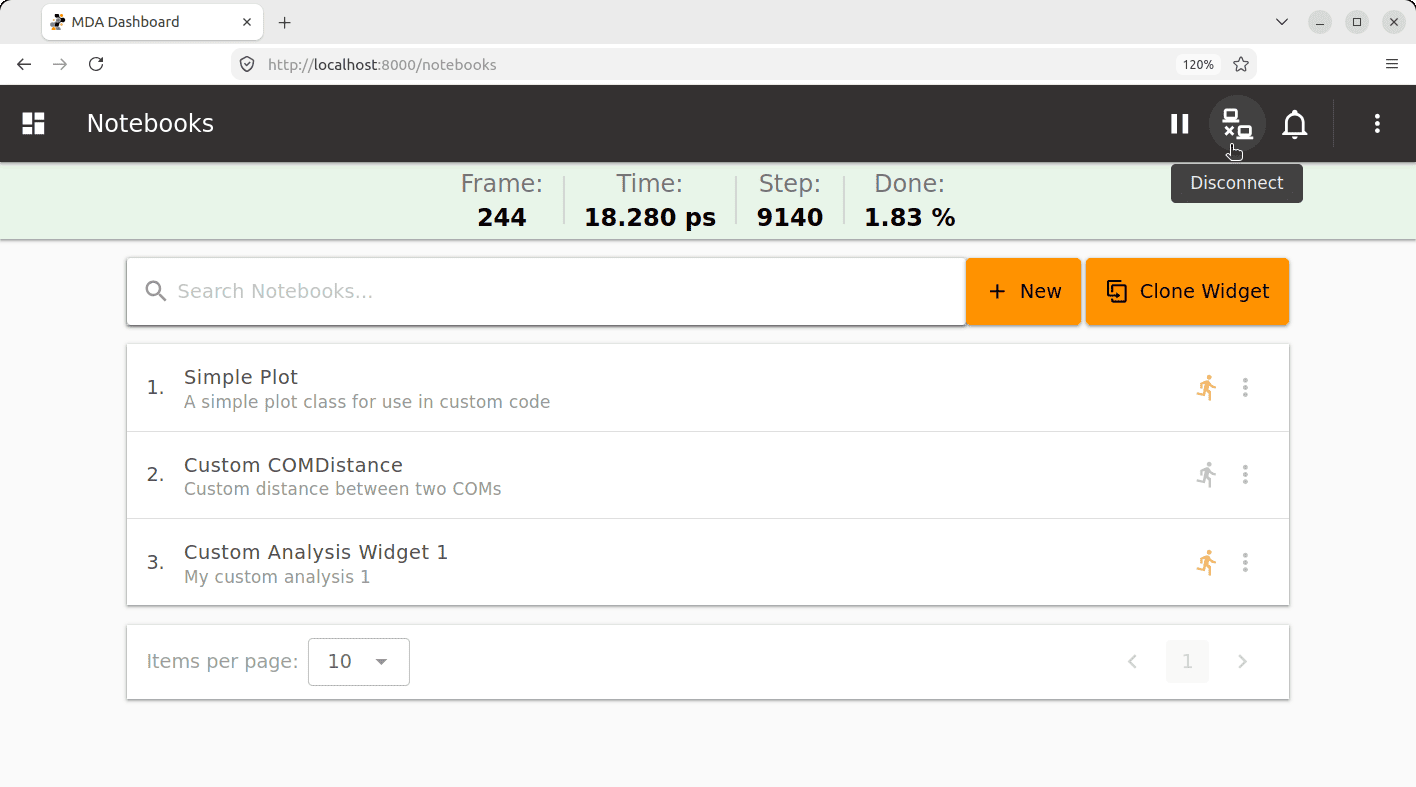Screen dimensions: 1416x787
Task: Toggle running icon for Custom Analysis Widget 1
Action: click(1207, 562)
